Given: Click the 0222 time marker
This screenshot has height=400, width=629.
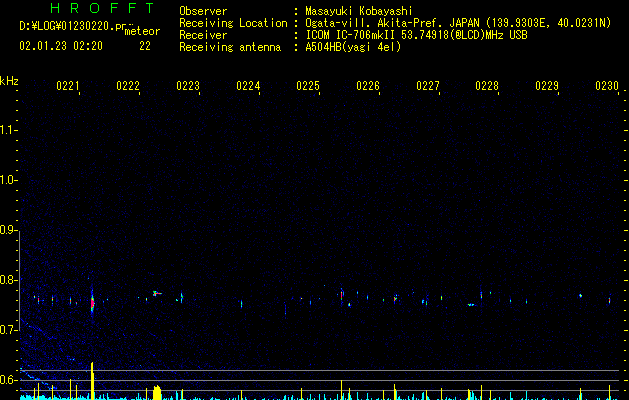Looking at the screenshot, I should tap(128, 85).
